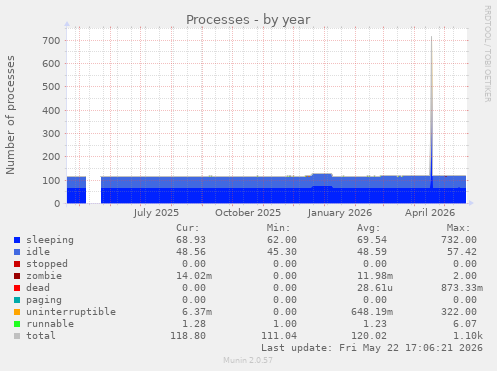Click the 'October 2025' axis label
Screen dimensions: 497x371
[x=248, y=213]
